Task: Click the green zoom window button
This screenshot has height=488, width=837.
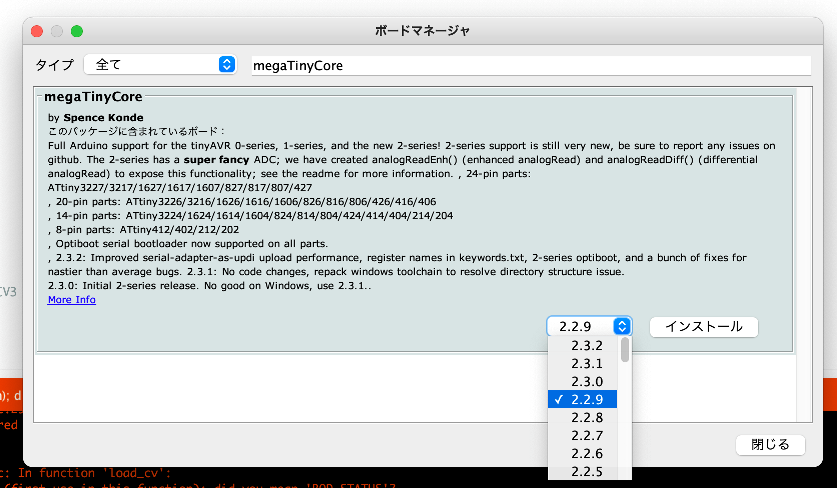Action: [77, 31]
